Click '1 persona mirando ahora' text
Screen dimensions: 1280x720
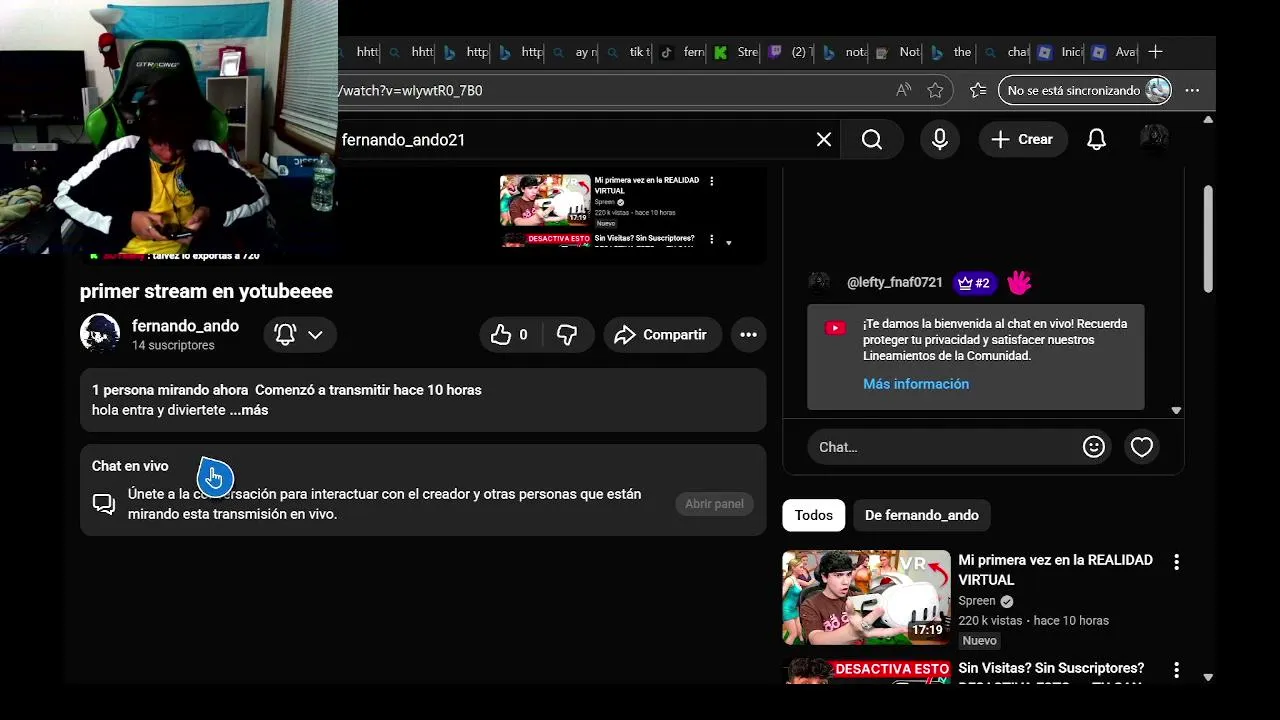point(170,390)
